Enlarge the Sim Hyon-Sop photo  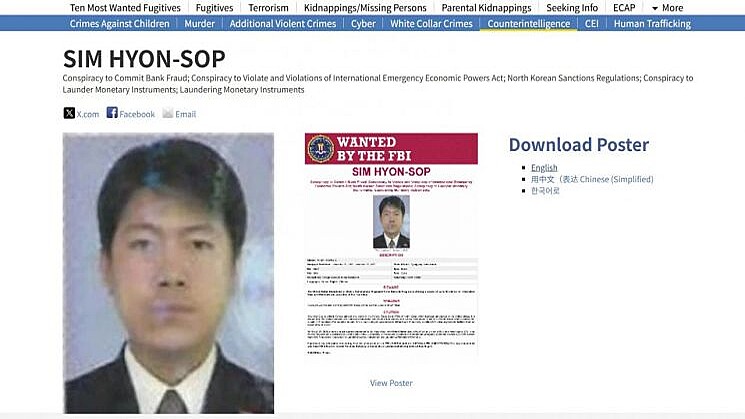pos(168,273)
